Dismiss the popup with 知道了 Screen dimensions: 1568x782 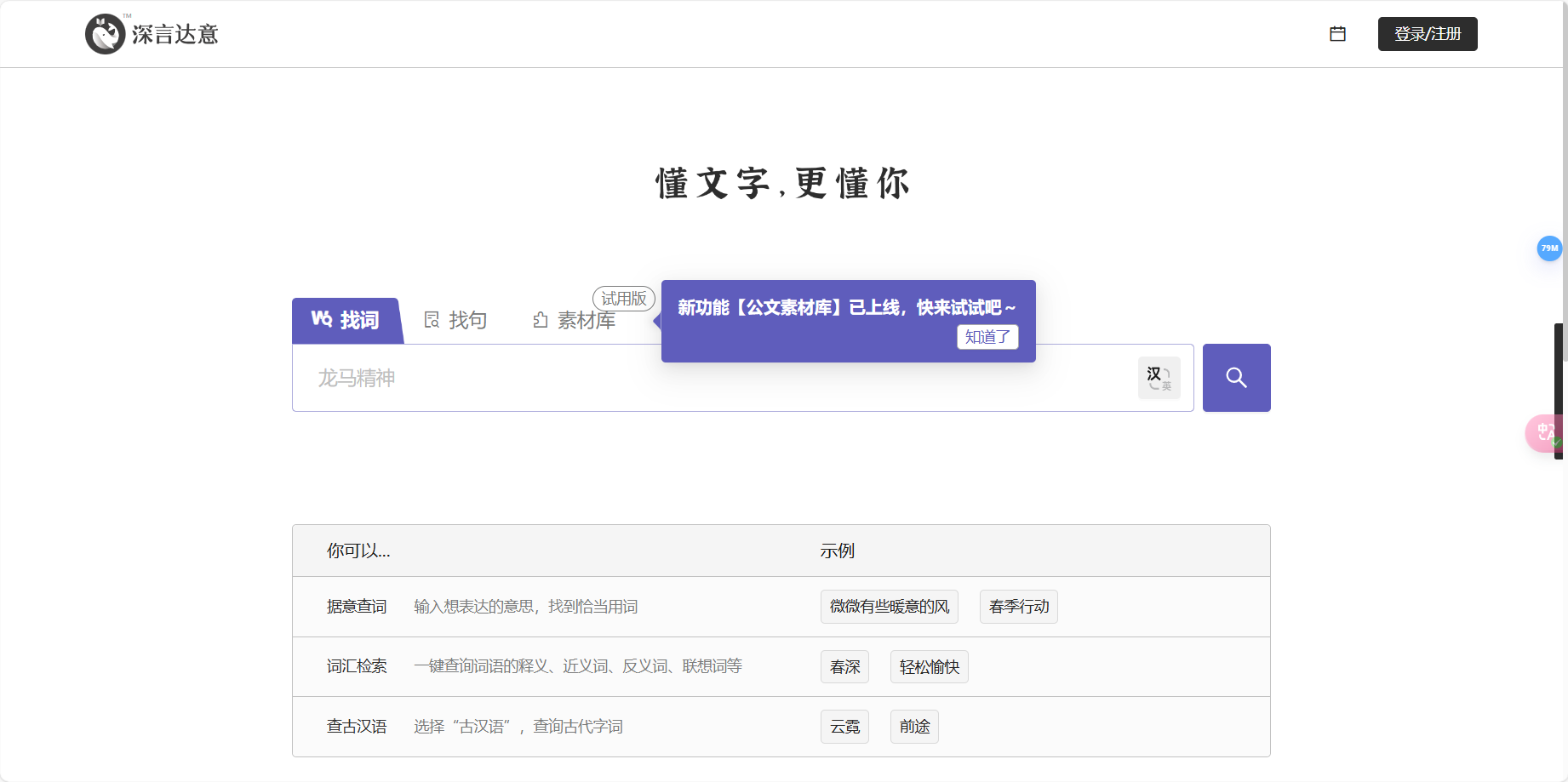987,337
